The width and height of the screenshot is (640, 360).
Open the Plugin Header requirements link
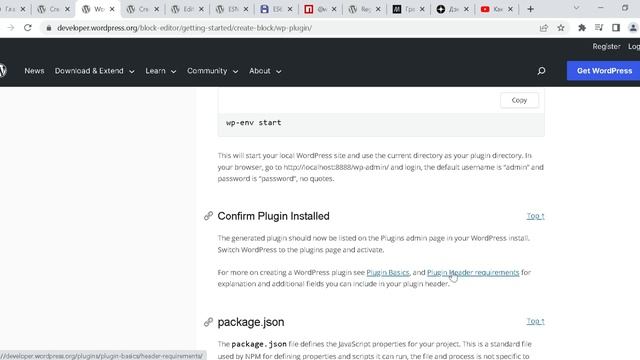473,272
